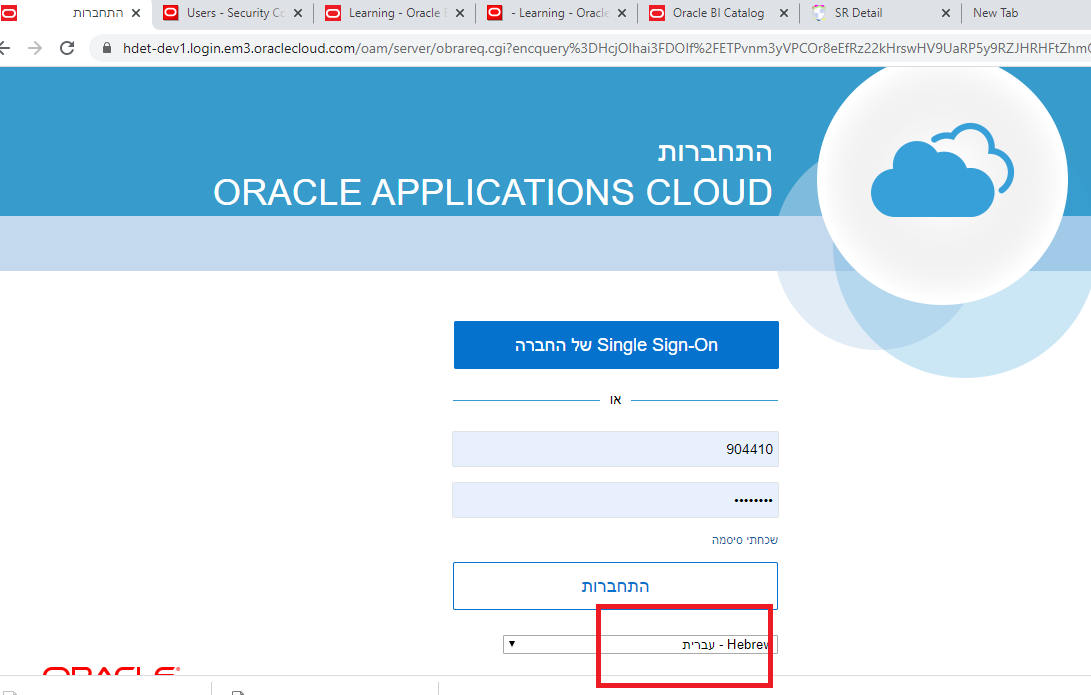Switch to the Learning - Oracle tab
1091x695 pixels.
coord(394,13)
